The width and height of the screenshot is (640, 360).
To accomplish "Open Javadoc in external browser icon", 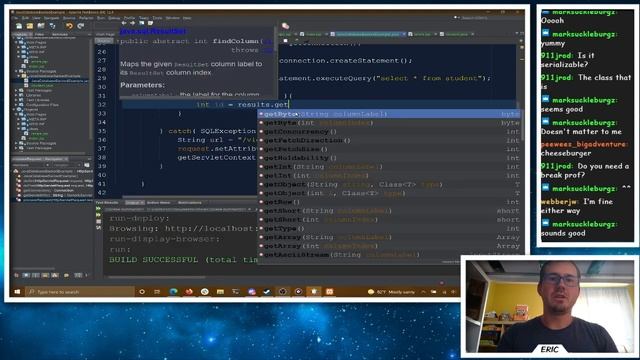I will point(141,23).
